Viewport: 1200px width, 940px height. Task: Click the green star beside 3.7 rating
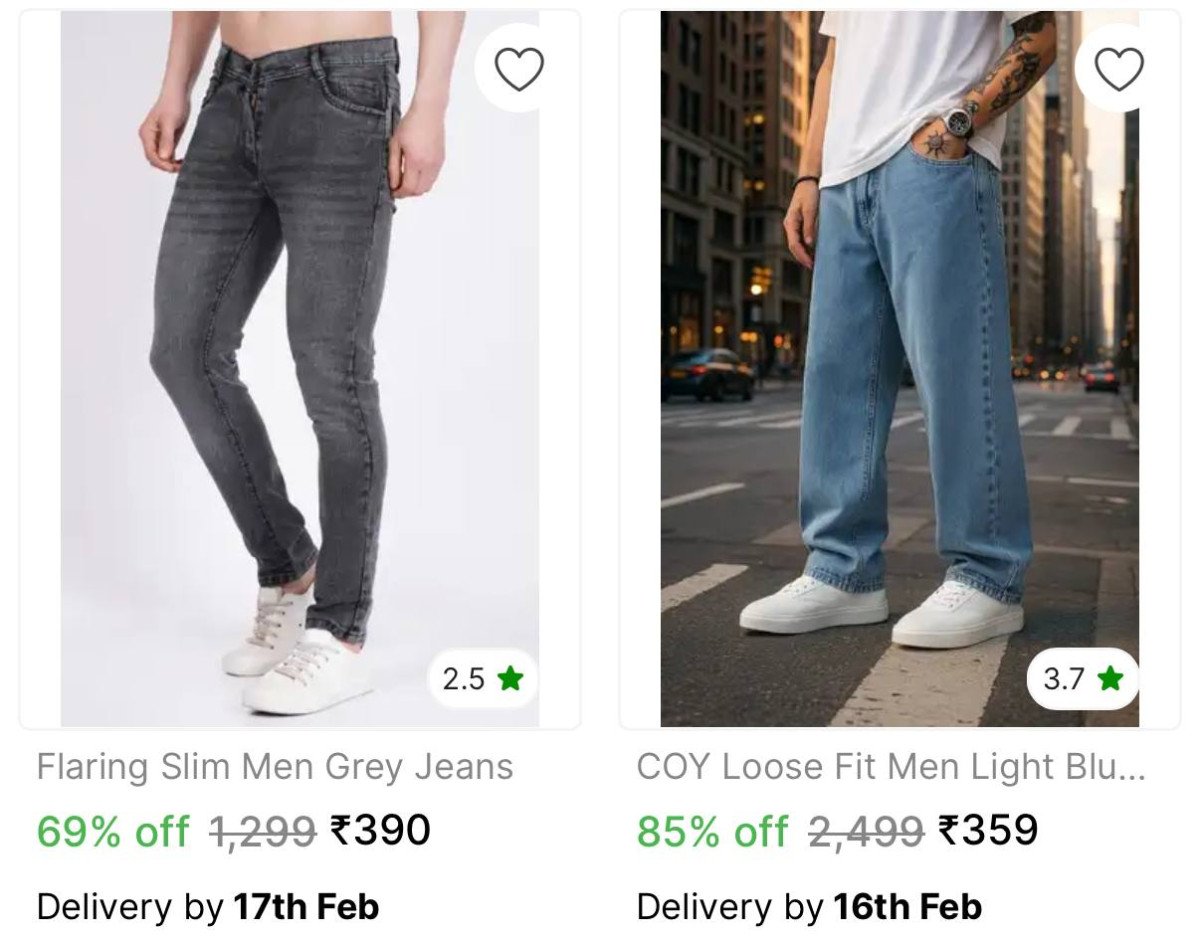(x=1110, y=679)
